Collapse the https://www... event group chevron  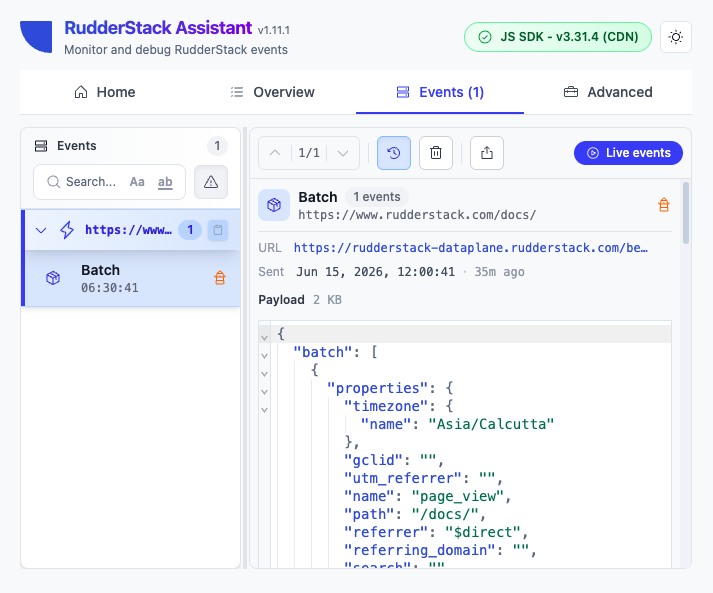41,230
